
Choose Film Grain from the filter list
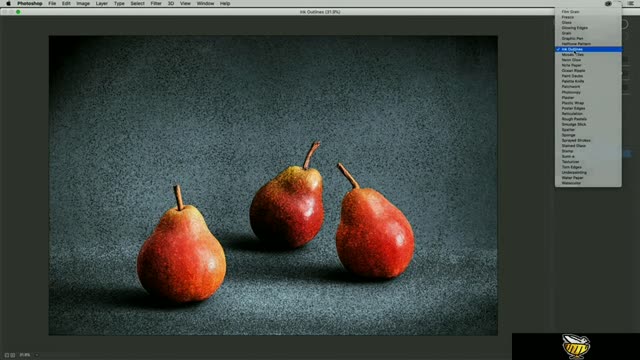pos(588,12)
